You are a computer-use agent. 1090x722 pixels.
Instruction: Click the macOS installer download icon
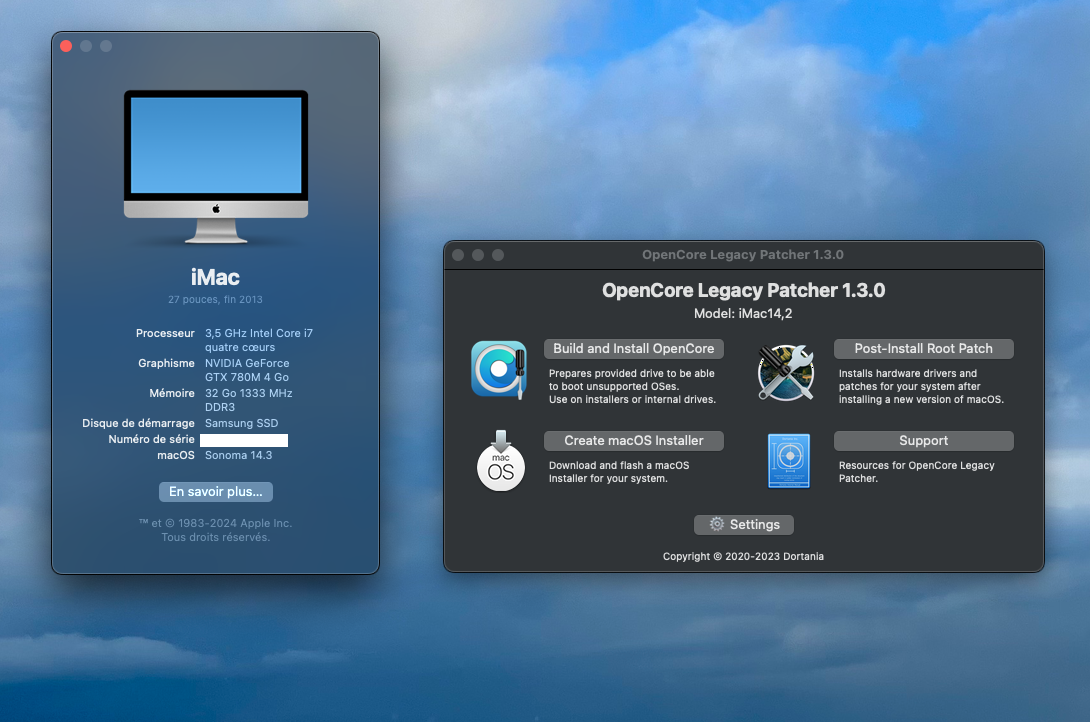click(x=501, y=461)
